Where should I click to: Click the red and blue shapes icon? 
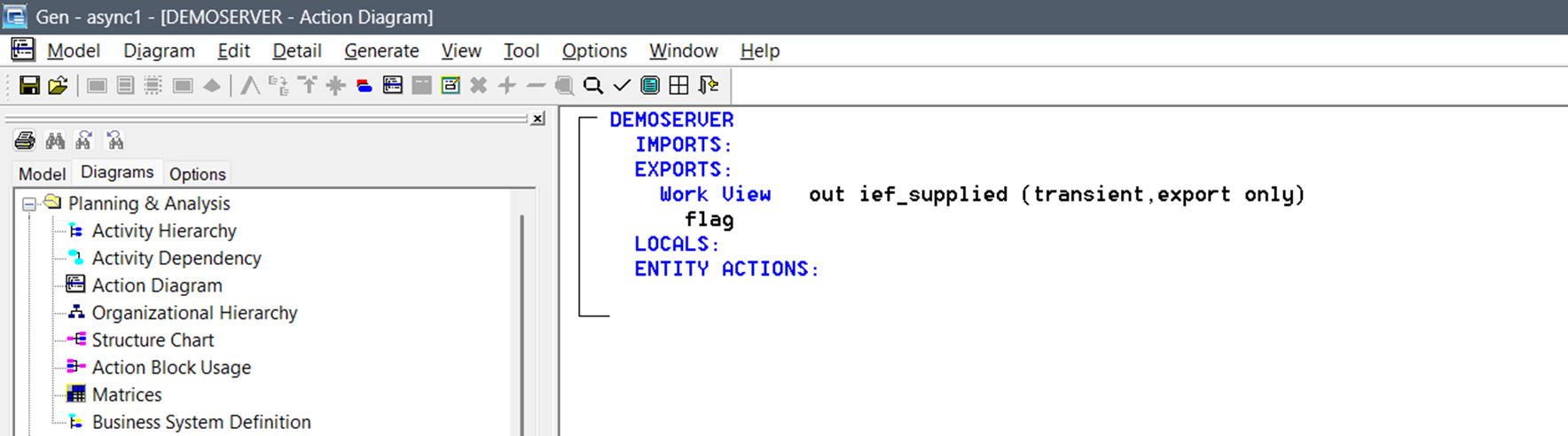(x=364, y=85)
